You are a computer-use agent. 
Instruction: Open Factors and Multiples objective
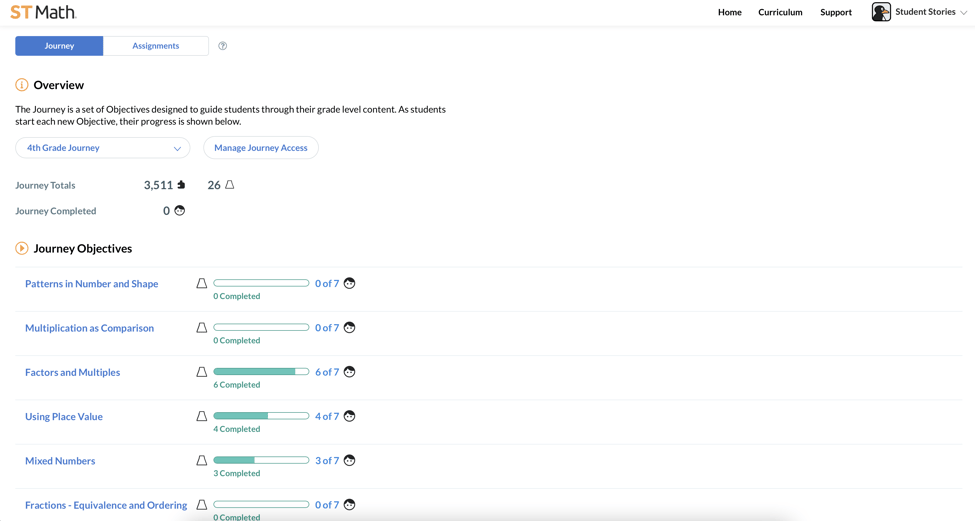(x=73, y=372)
